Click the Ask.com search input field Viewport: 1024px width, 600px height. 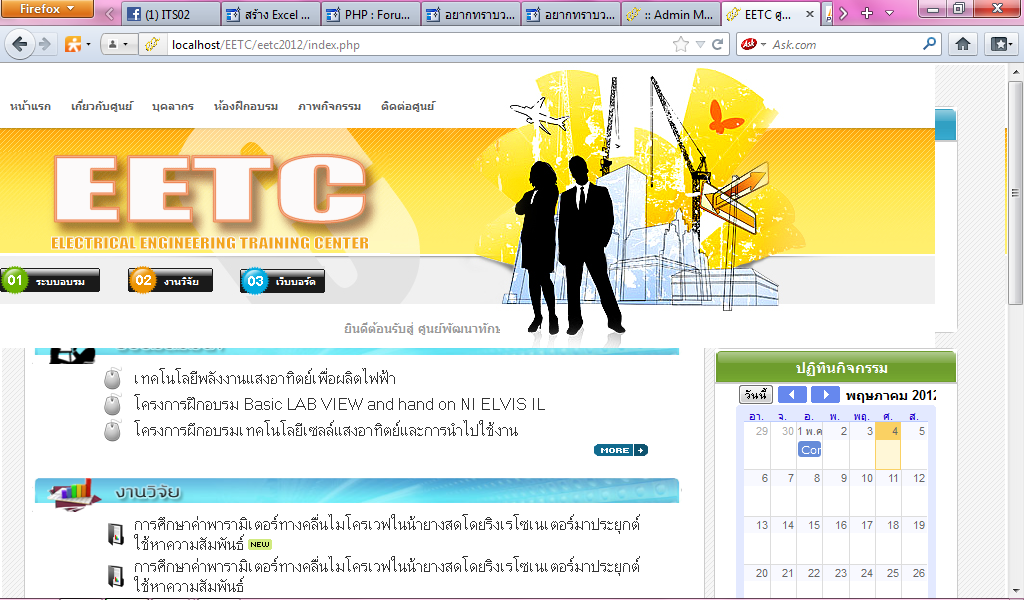pyautogui.click(x=844, y=44)
